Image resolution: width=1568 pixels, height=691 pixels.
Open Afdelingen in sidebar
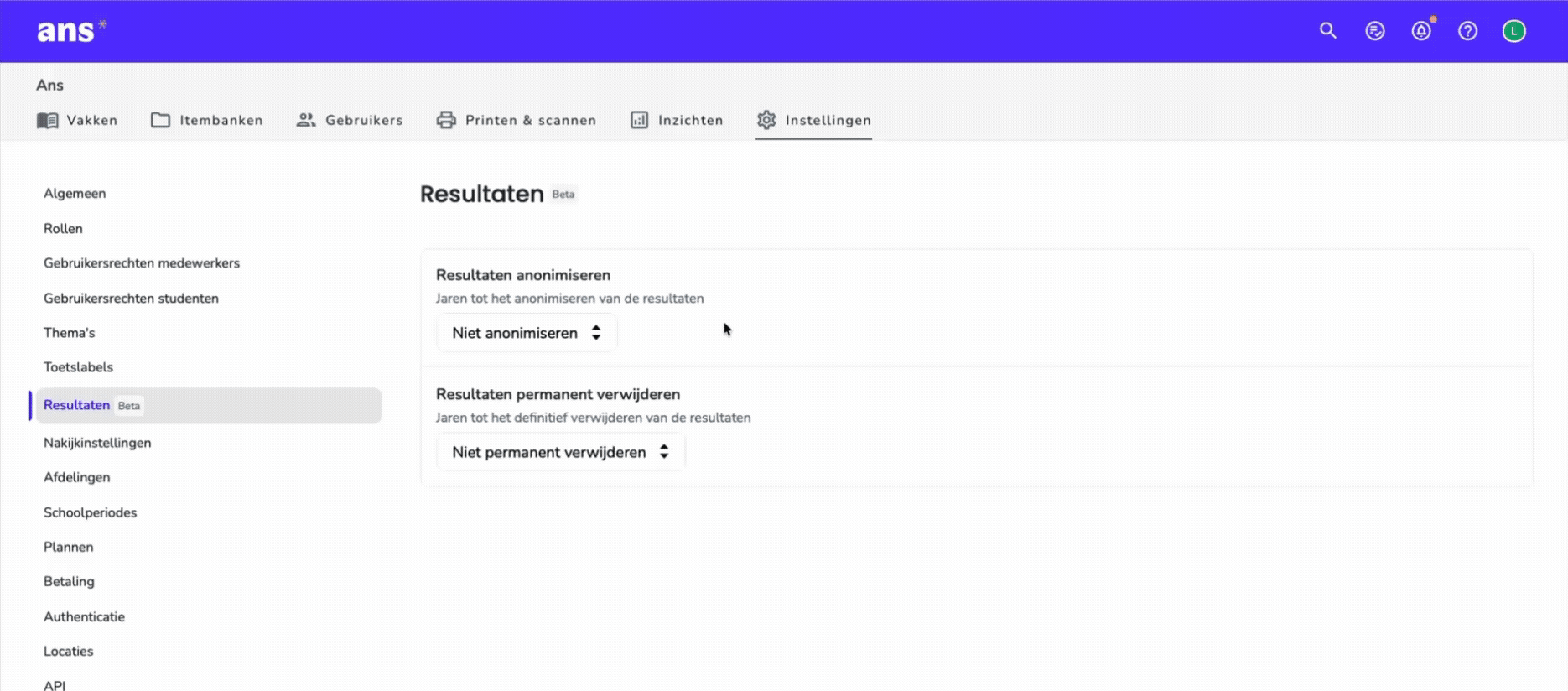tap(77, 477)
